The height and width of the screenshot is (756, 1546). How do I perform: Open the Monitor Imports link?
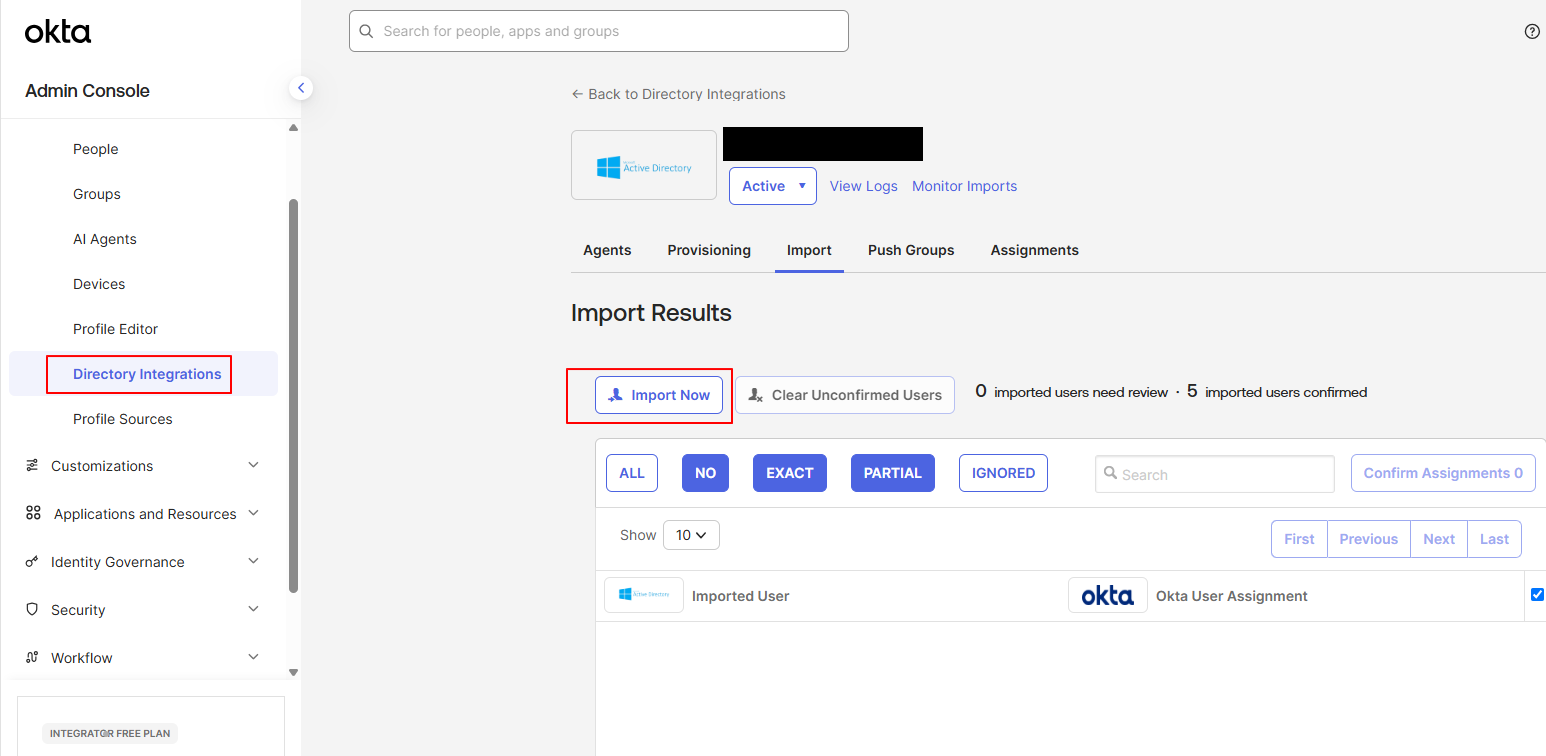point(964,186)
